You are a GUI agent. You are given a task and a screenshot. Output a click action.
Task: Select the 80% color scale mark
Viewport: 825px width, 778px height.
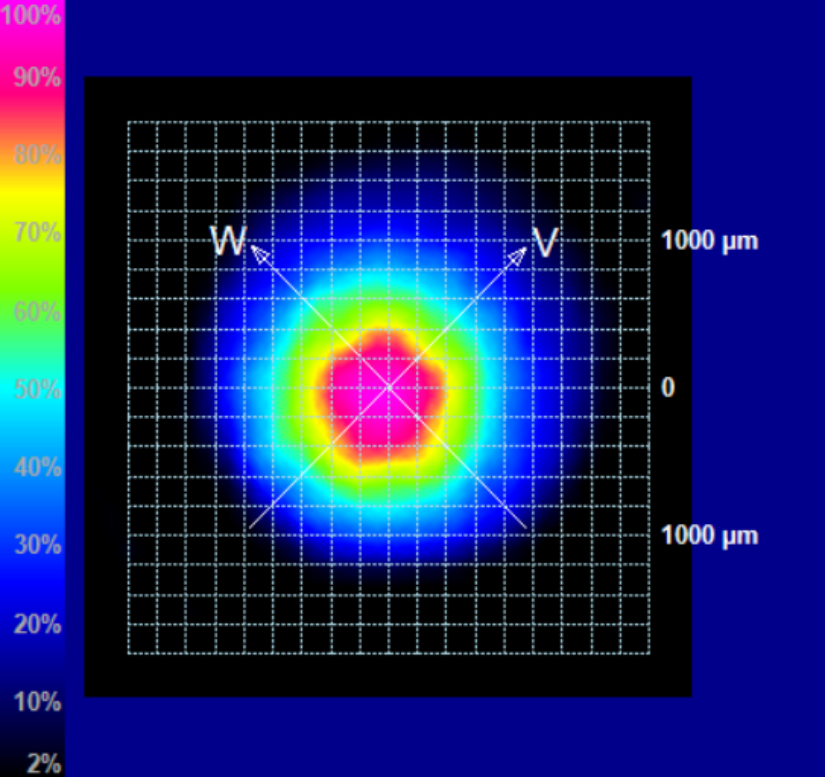coord(37,156)
